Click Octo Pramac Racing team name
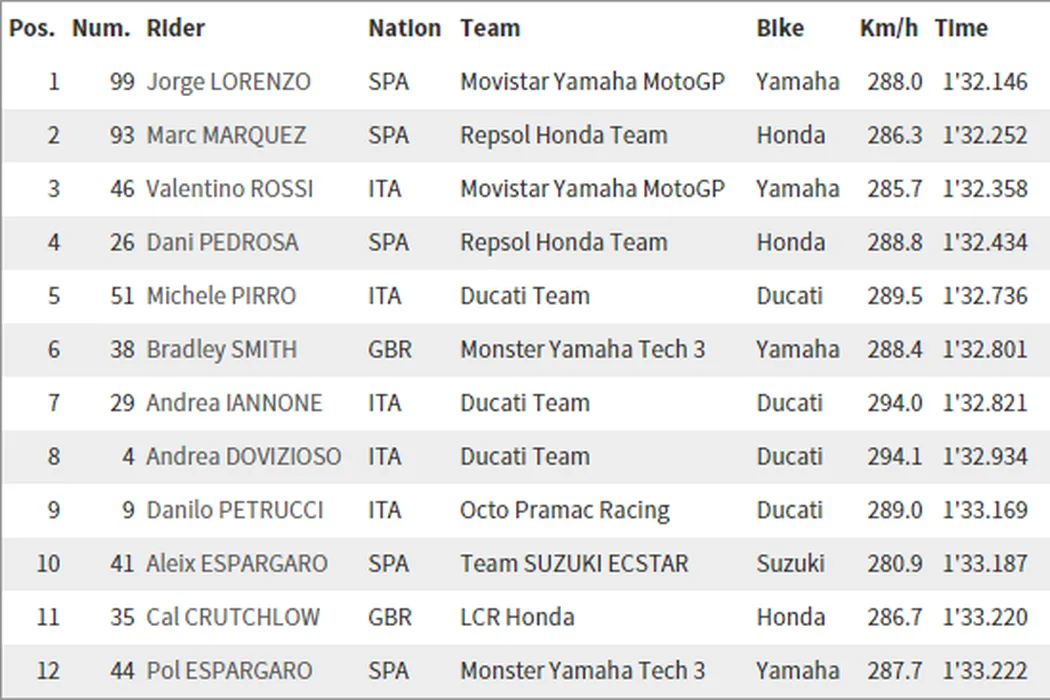This screenshot has width=1050, height=700. coord(564,510)
